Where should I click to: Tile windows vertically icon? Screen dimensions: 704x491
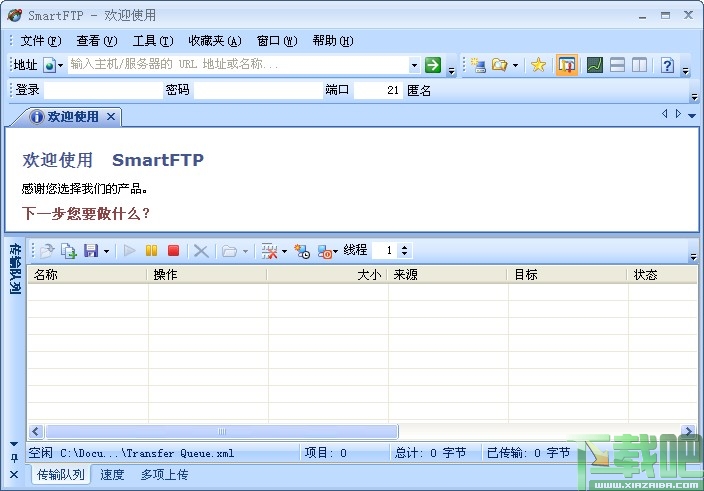tap(639, 66)
